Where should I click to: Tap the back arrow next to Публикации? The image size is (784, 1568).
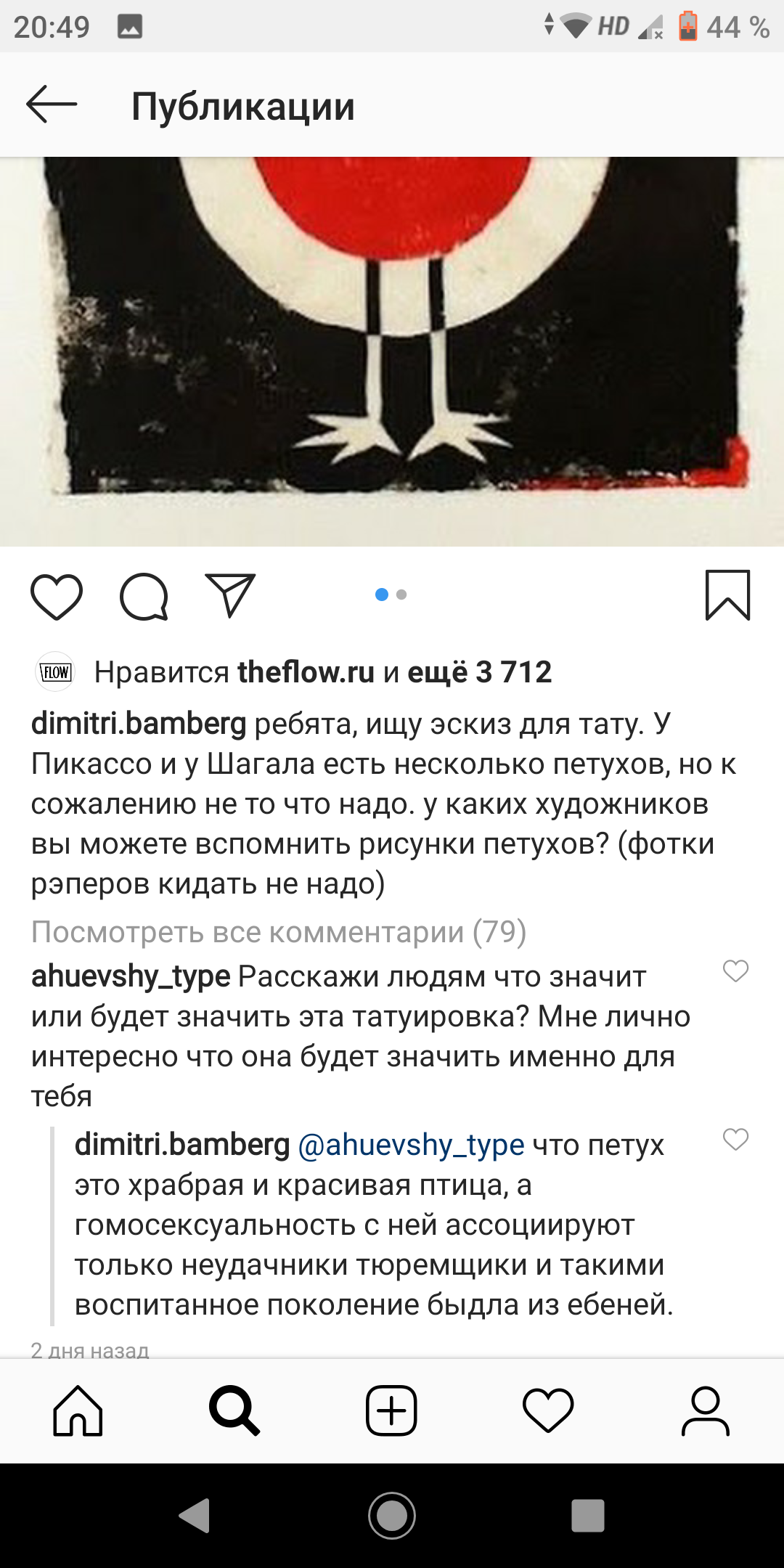[52, 105]
